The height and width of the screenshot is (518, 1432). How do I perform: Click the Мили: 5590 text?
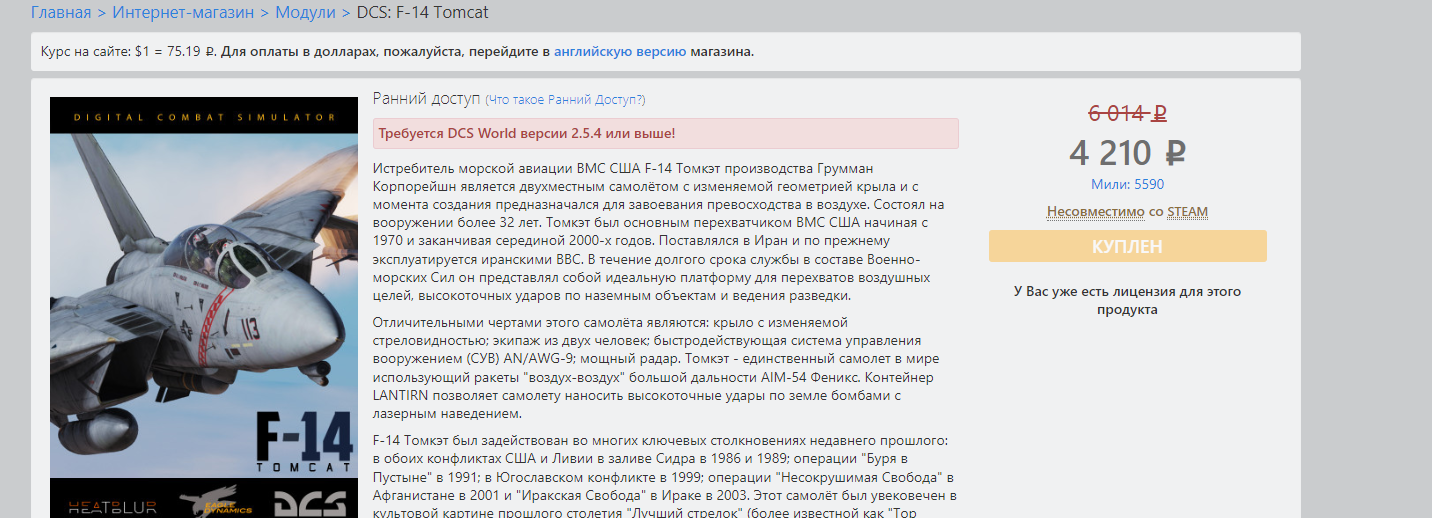[x=1127, y=185]
